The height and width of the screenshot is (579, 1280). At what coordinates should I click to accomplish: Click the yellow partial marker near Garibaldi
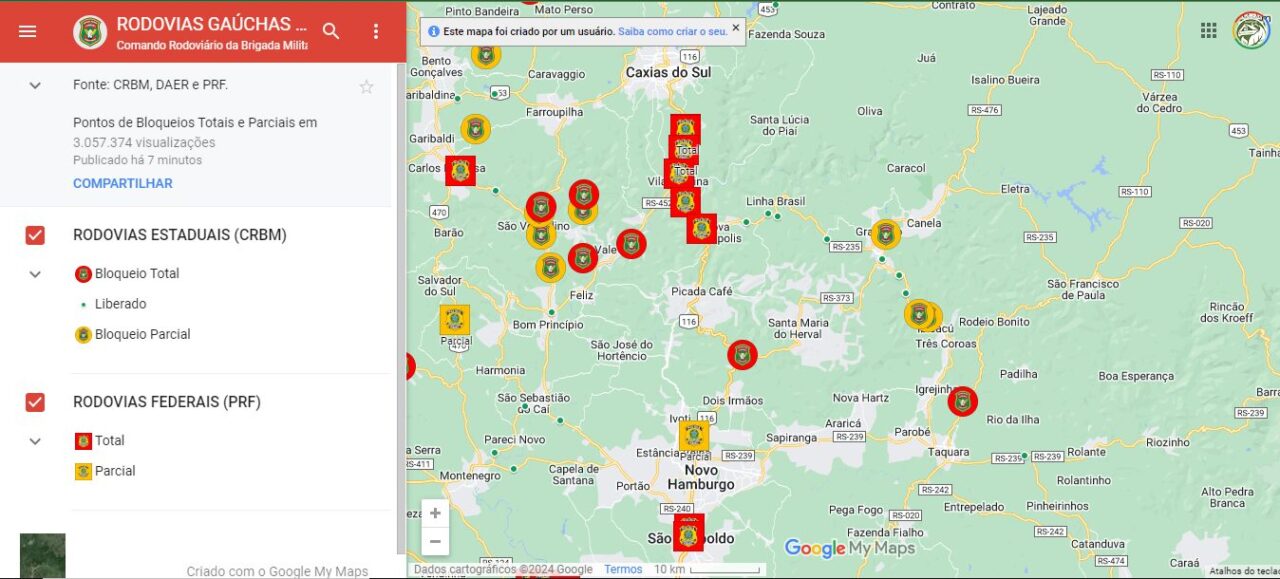tap(475, 129)
